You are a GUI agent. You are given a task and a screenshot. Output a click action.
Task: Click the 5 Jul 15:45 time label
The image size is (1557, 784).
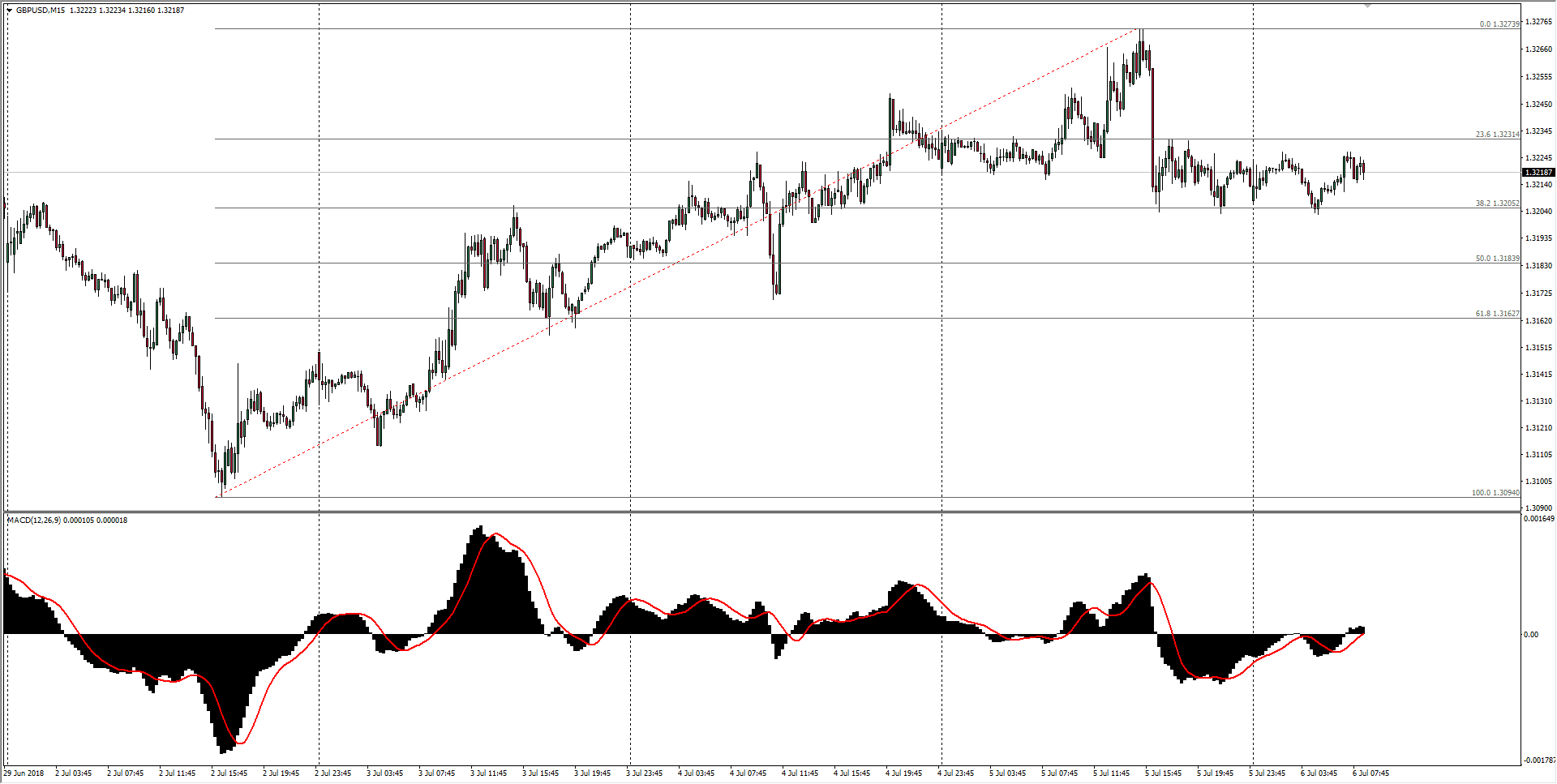pyautogui.click(x=1163, y=773)
